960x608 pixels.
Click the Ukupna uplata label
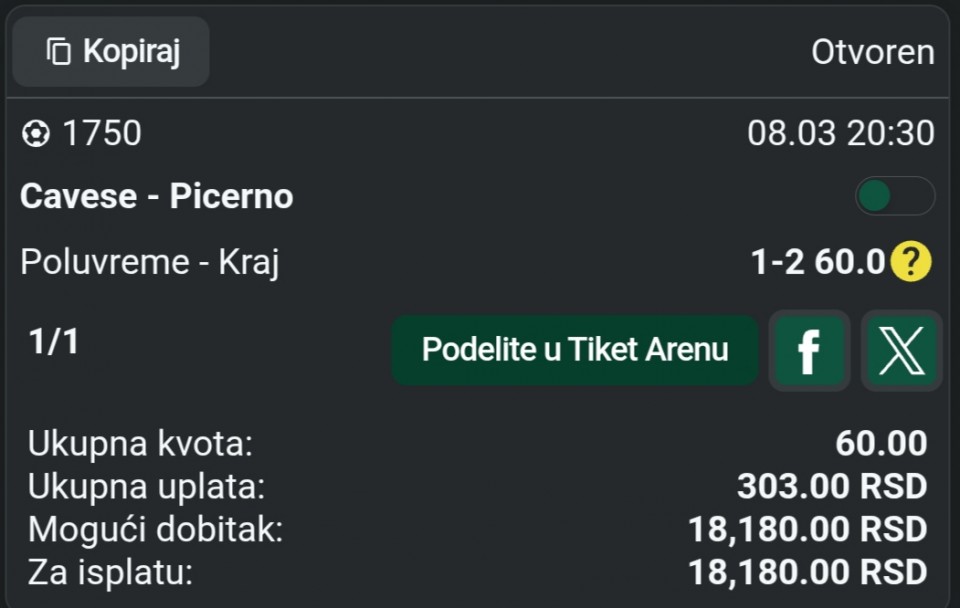(146, 487)
